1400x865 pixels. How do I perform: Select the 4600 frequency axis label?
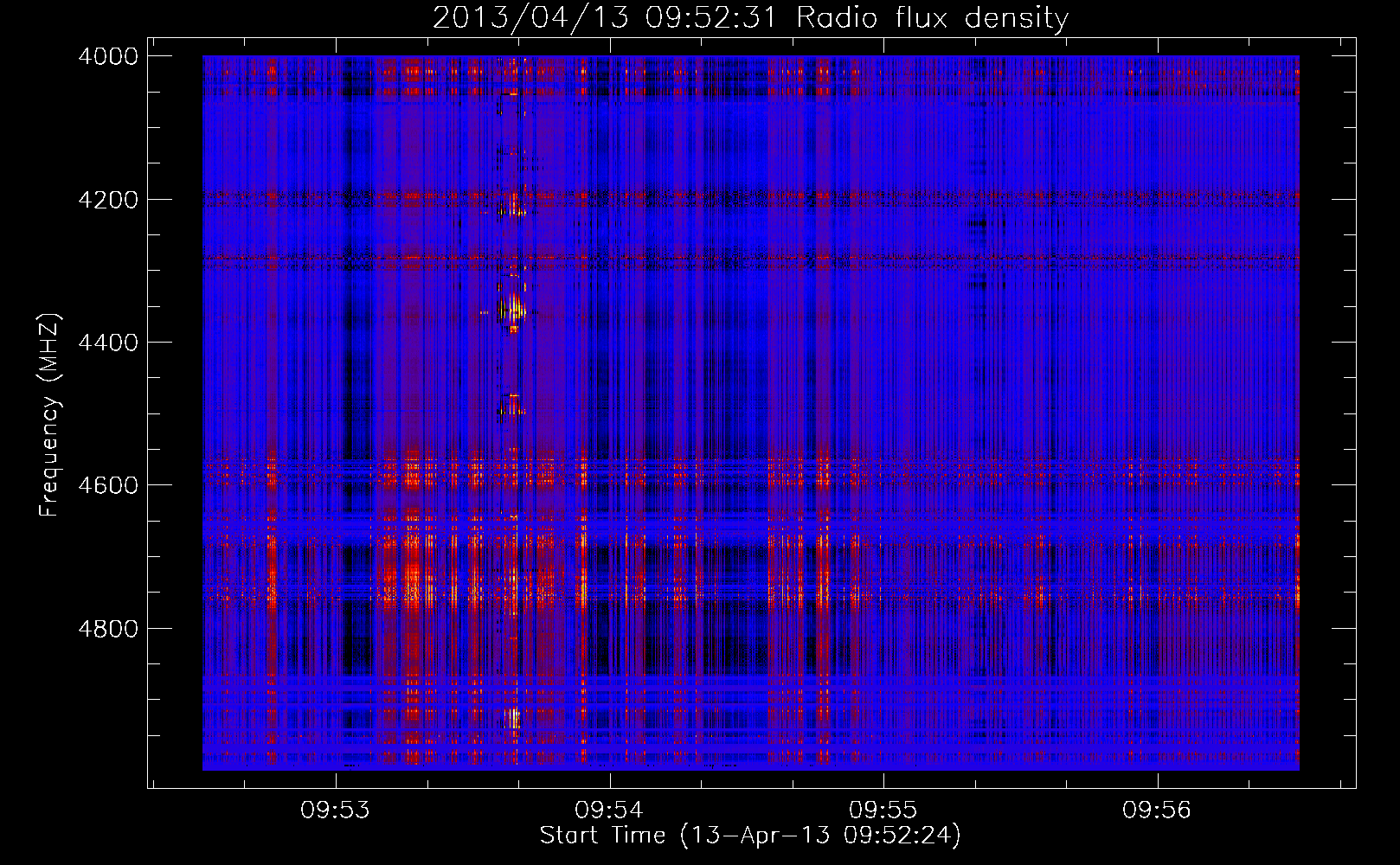tap(108, 485)
